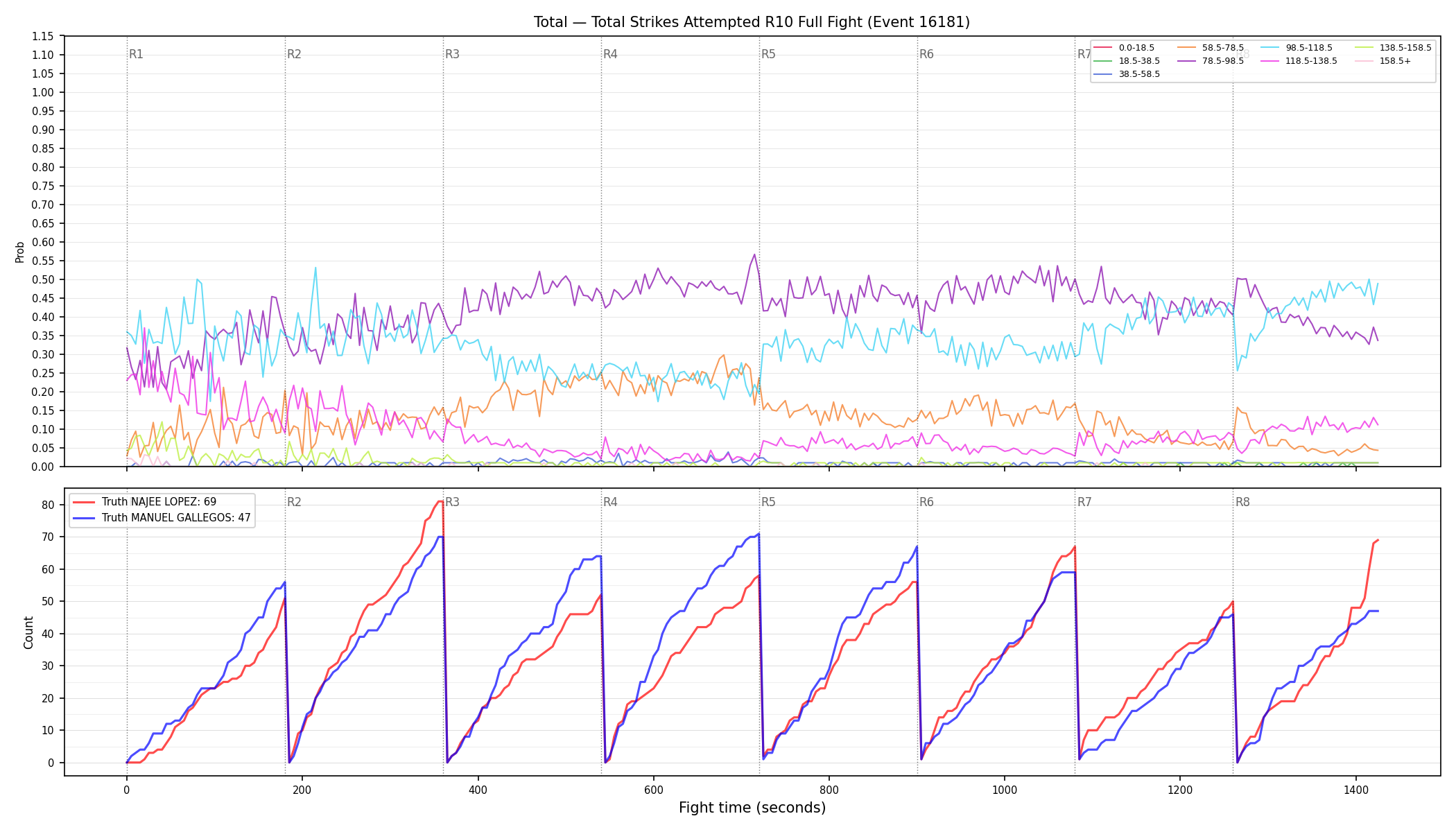Click the 0.00 tick on Prob axis

(x=43, y=467)
